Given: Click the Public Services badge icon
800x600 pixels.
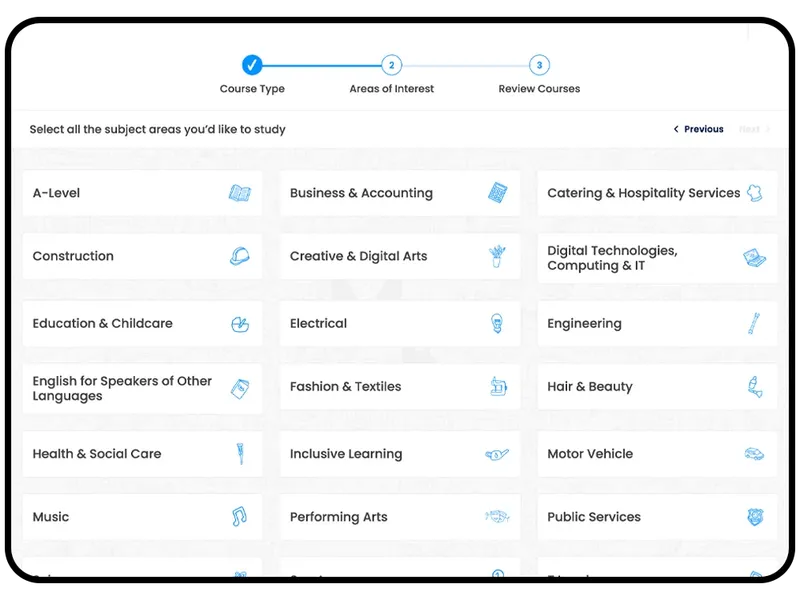Looking at the screenshot, I should [755, 517].
